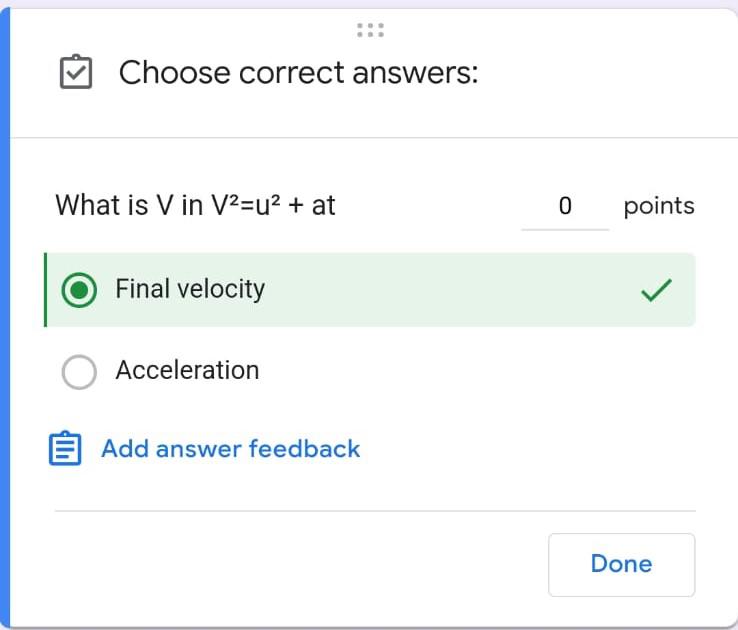
Task: Open Add answer feedback link
Action: coord(230,449)
